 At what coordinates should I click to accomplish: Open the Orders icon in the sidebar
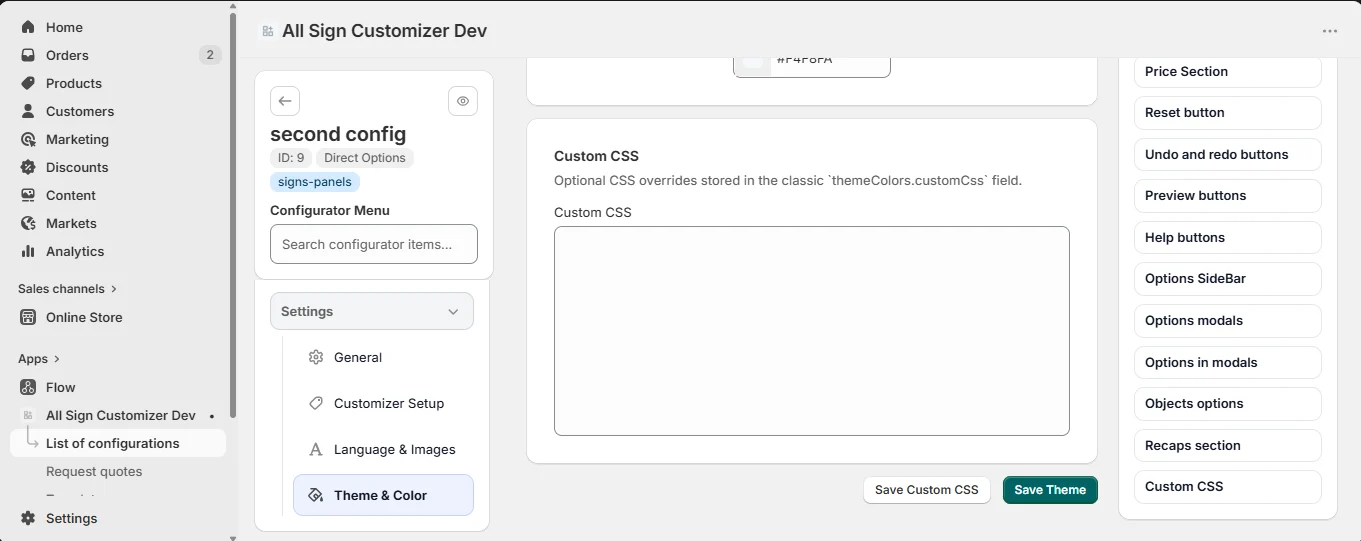[28, 55]
